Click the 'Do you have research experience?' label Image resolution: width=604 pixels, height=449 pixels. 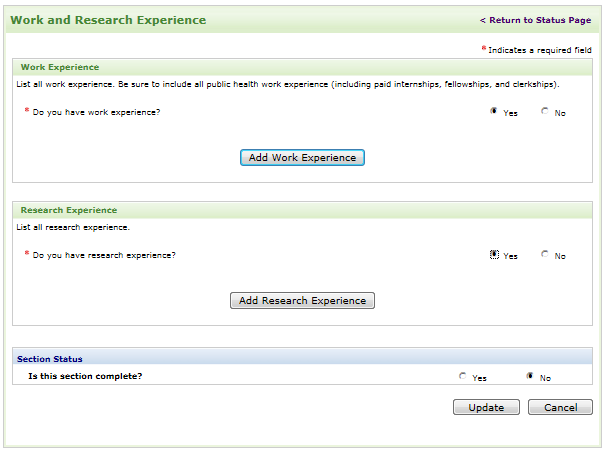tap(104, 255)
